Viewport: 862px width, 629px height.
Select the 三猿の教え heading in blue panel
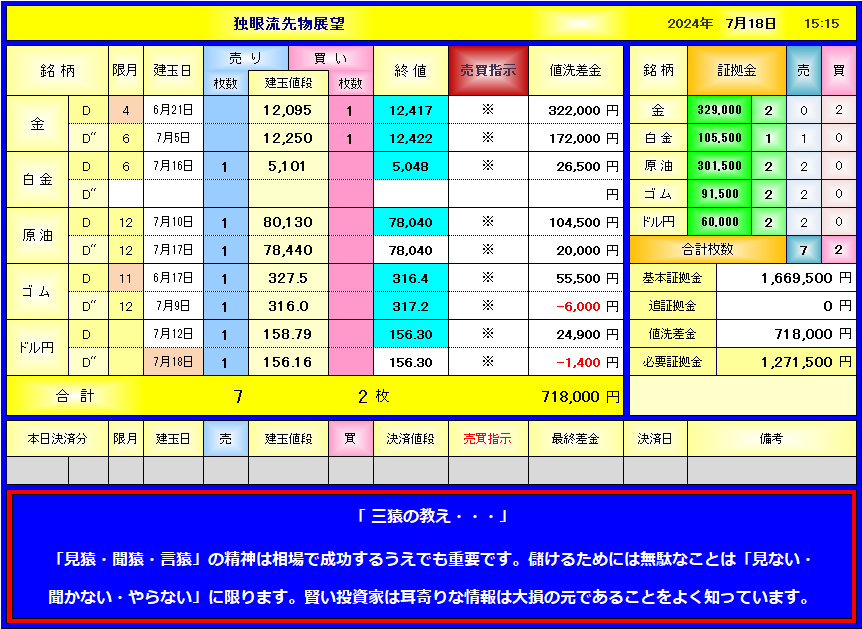pyautogui.click(x=432, y=516)
